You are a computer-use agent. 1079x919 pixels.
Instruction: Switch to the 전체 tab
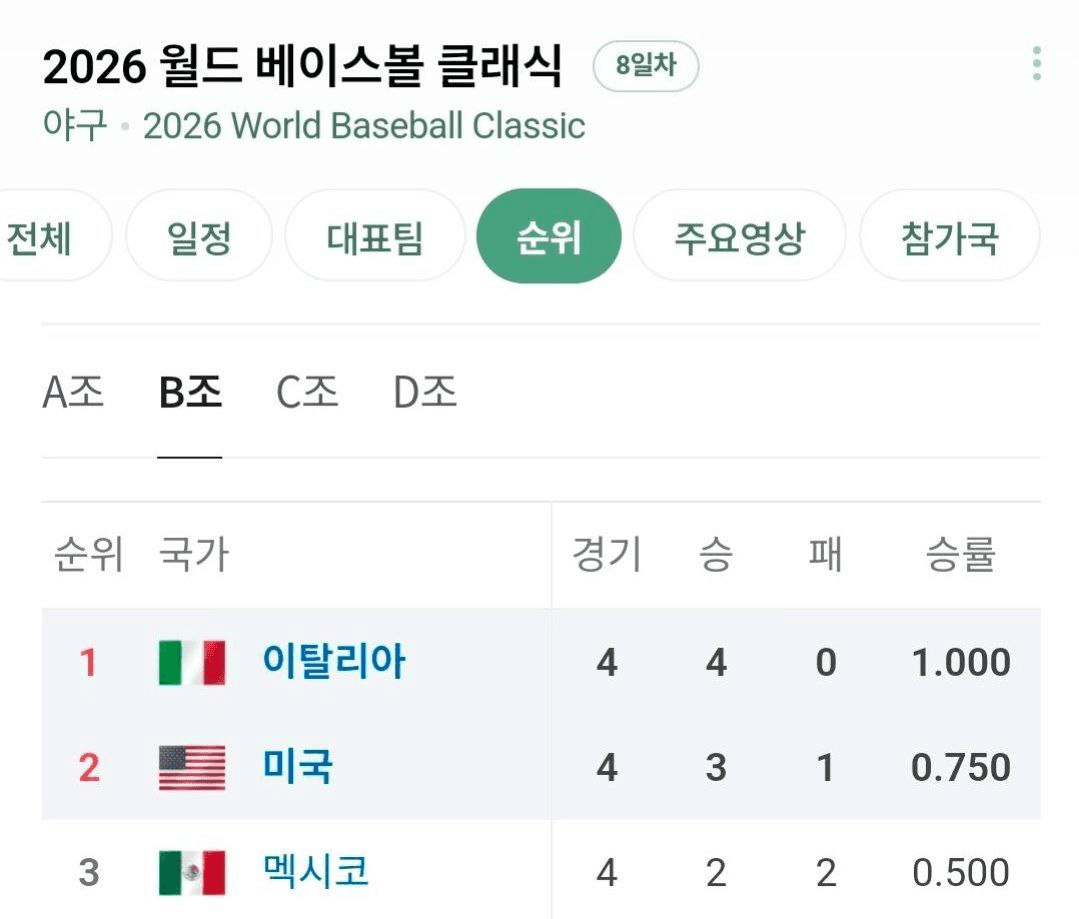coord(42,238)
